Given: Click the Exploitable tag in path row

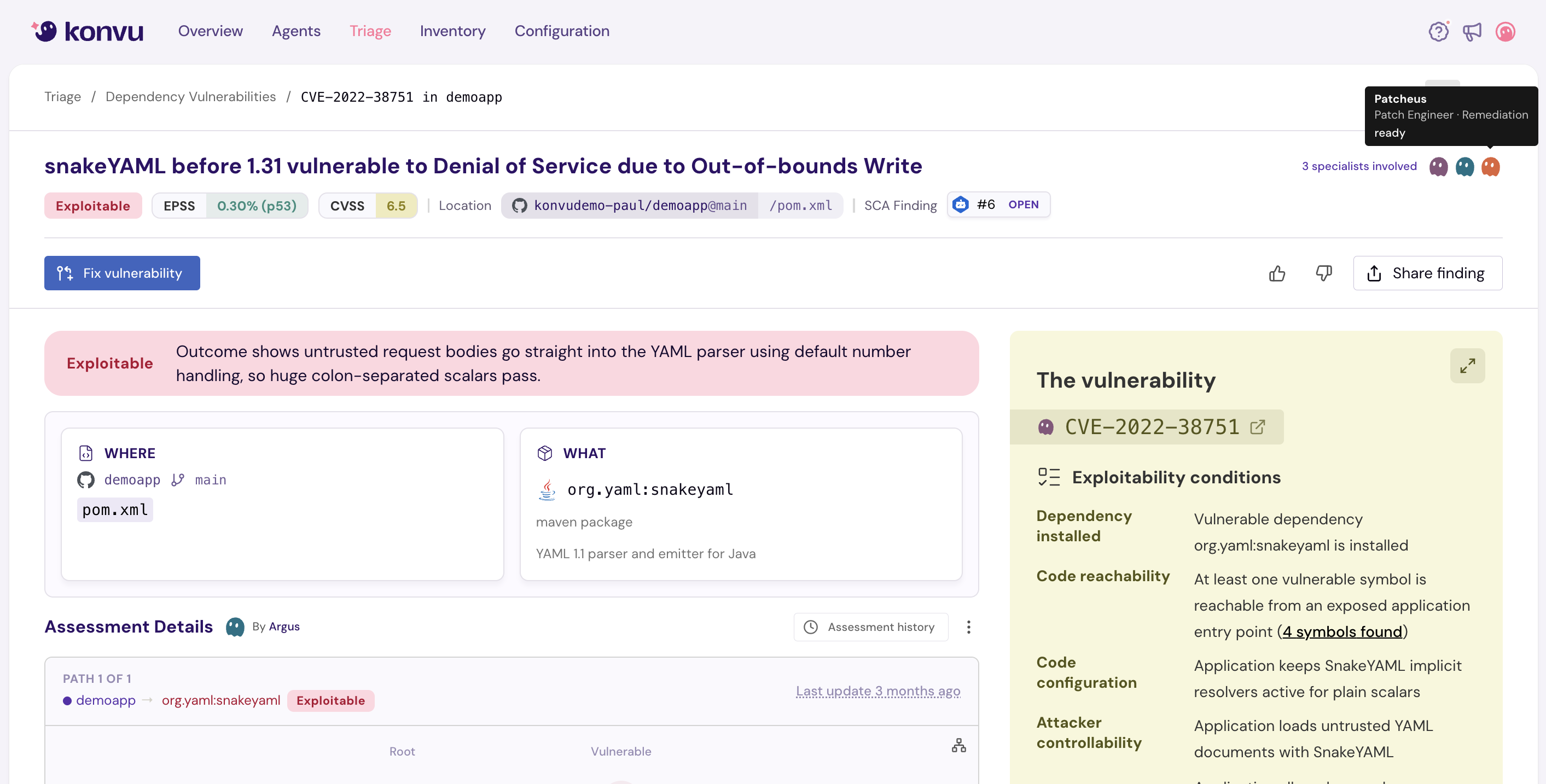Looking at the screenshot, I should [x=330, y=700].
